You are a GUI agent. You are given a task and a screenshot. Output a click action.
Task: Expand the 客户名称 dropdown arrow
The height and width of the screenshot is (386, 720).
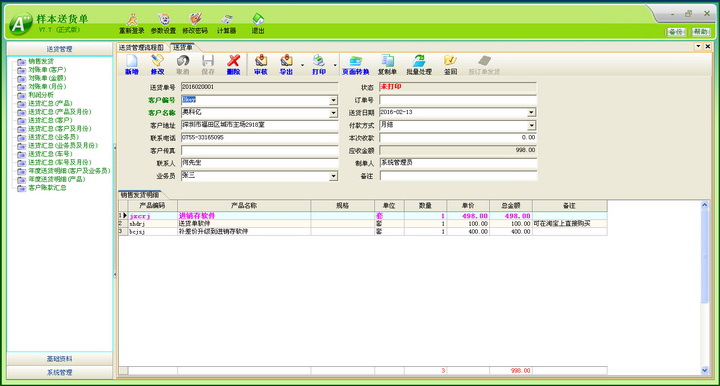(x=334, y=113)
